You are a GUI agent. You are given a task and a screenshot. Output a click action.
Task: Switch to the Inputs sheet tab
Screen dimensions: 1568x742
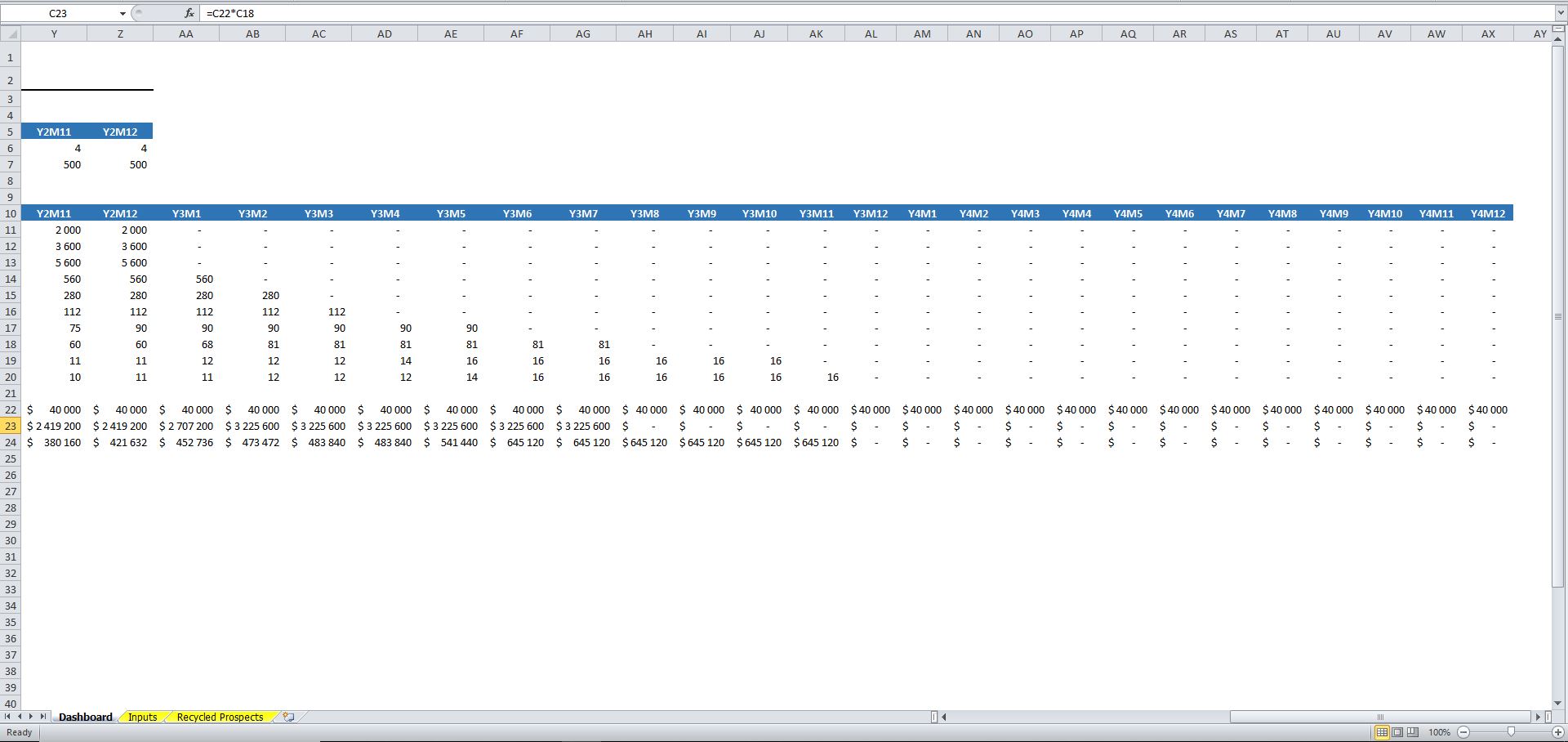[143, 717]
